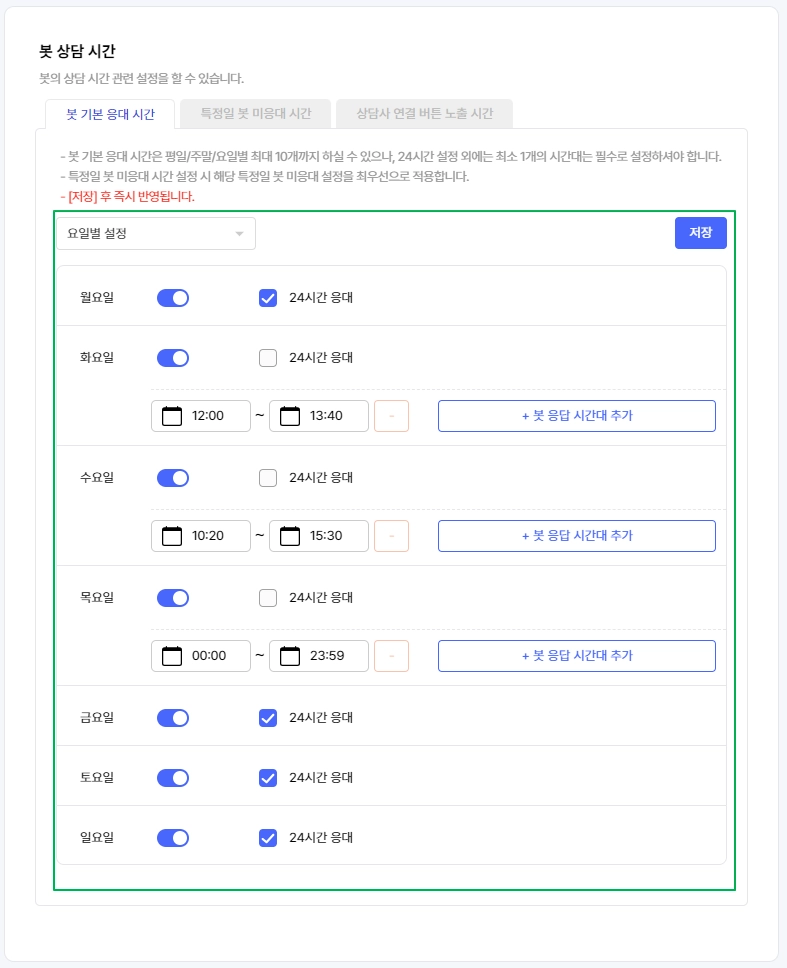Open the 요일별 설정 dropdown
This screenshot has height=968, width=787.
156,234
